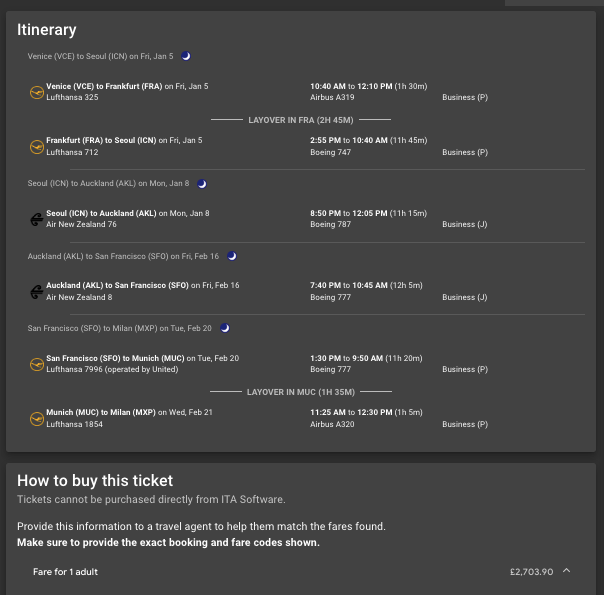This screenshot has width=604, height=595.
Task: Click the Layover in FRA (2H 45M) label
Action: 301,120
